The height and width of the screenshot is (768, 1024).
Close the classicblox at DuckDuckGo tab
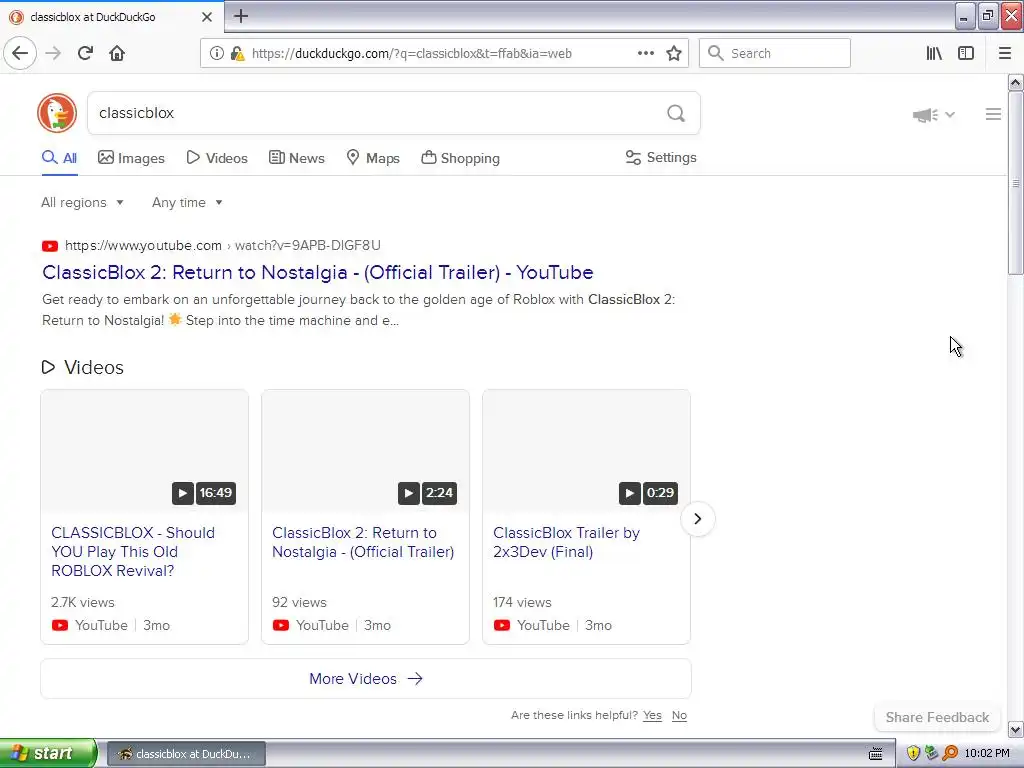207,17
